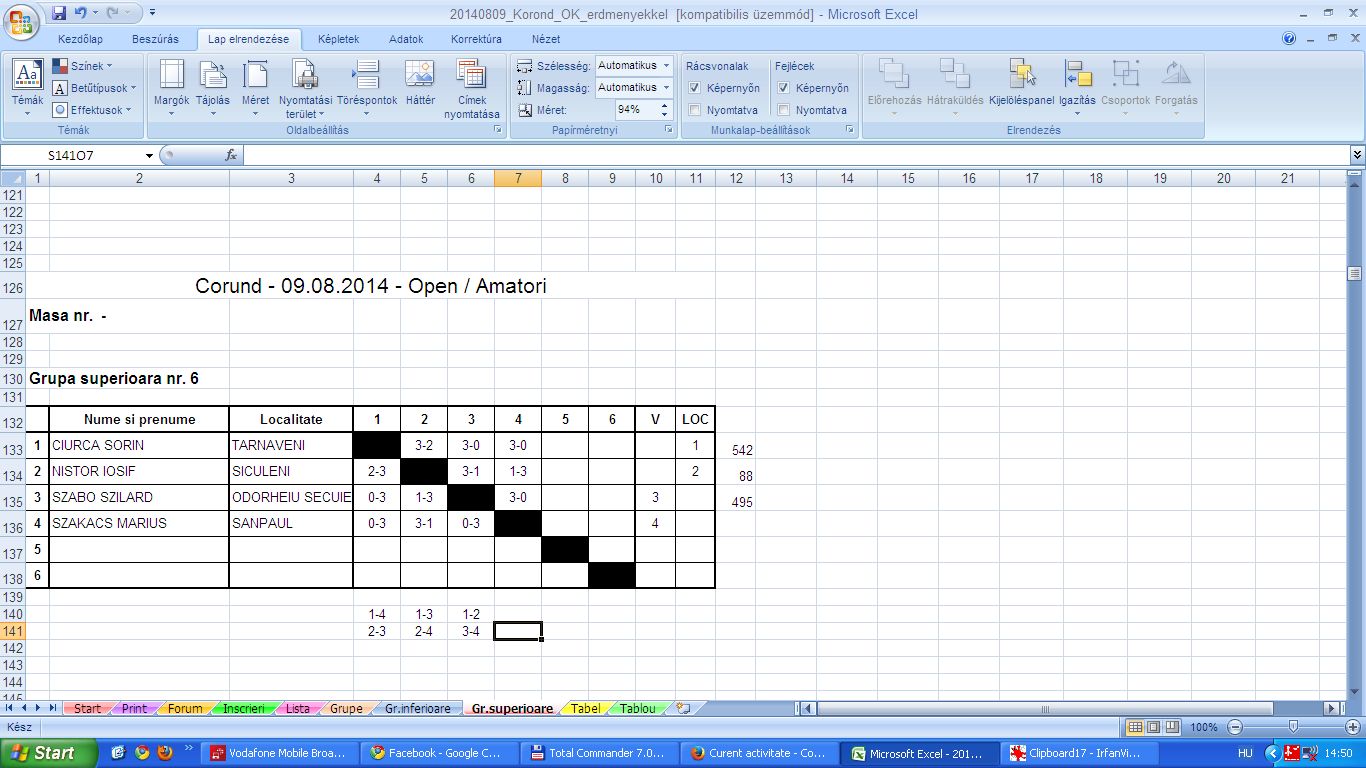Click the Undo icon in Quick Access toolbar
The width and height of the screenshot is (1366, 768).
click(82, 14)
